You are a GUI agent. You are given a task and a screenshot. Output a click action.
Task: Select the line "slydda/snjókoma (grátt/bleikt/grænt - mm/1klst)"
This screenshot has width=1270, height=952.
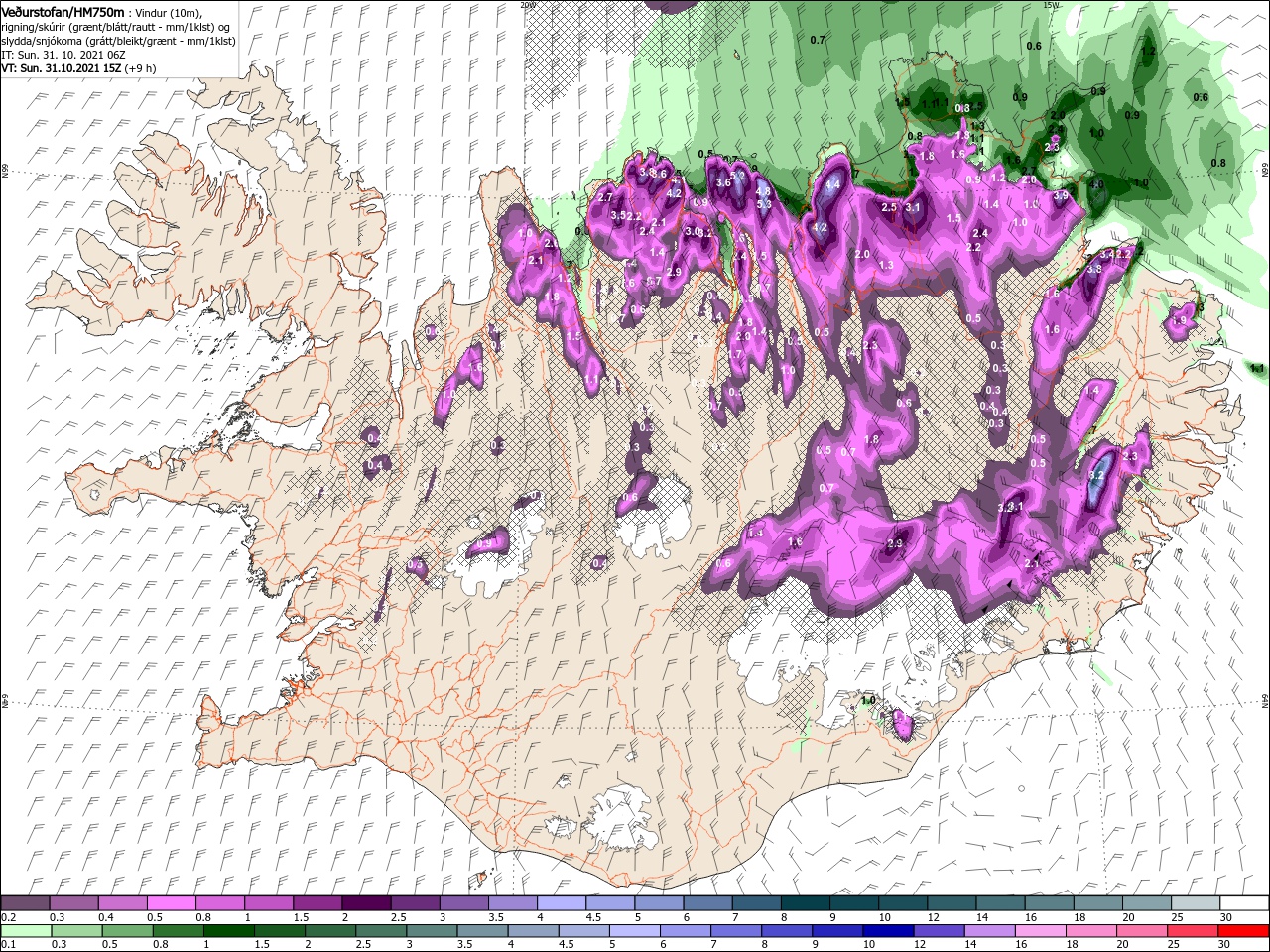[x=119, y=41]
